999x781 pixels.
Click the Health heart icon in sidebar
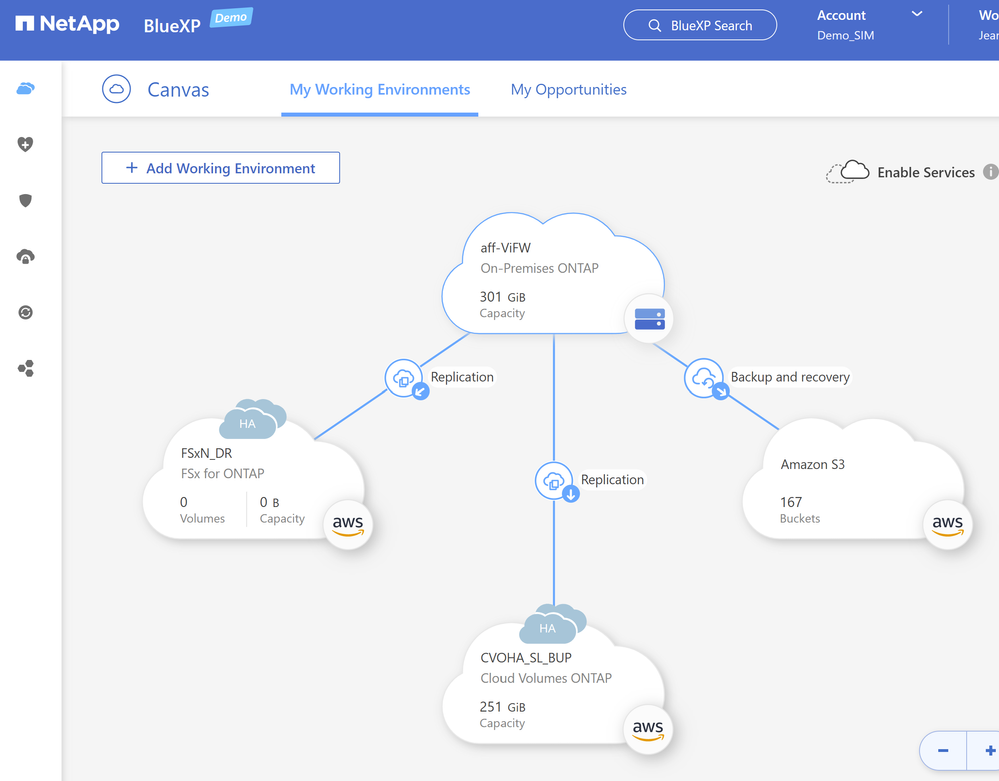click(26, 145)
